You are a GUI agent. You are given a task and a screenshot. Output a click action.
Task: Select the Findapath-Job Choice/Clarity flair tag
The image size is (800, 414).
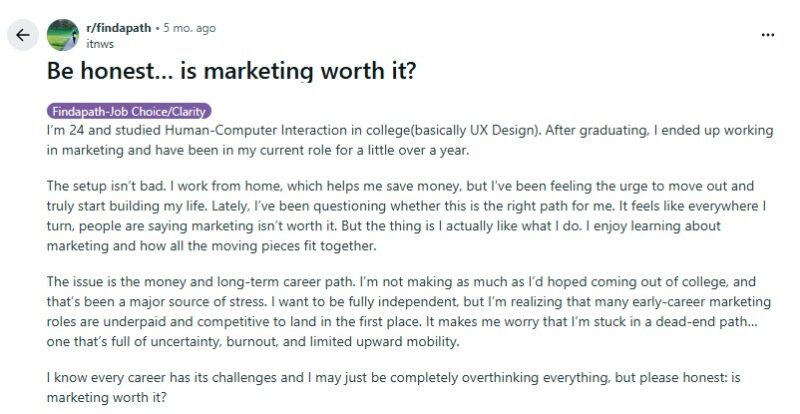click(129, 113)
